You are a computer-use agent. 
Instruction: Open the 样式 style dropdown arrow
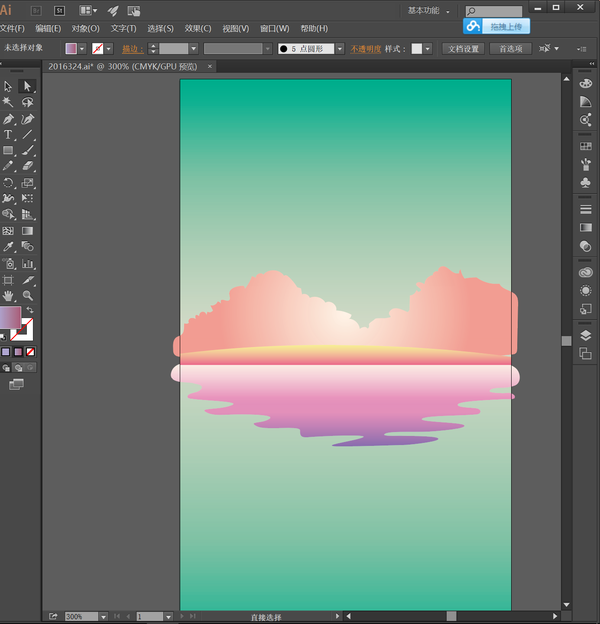pos(428,49)
